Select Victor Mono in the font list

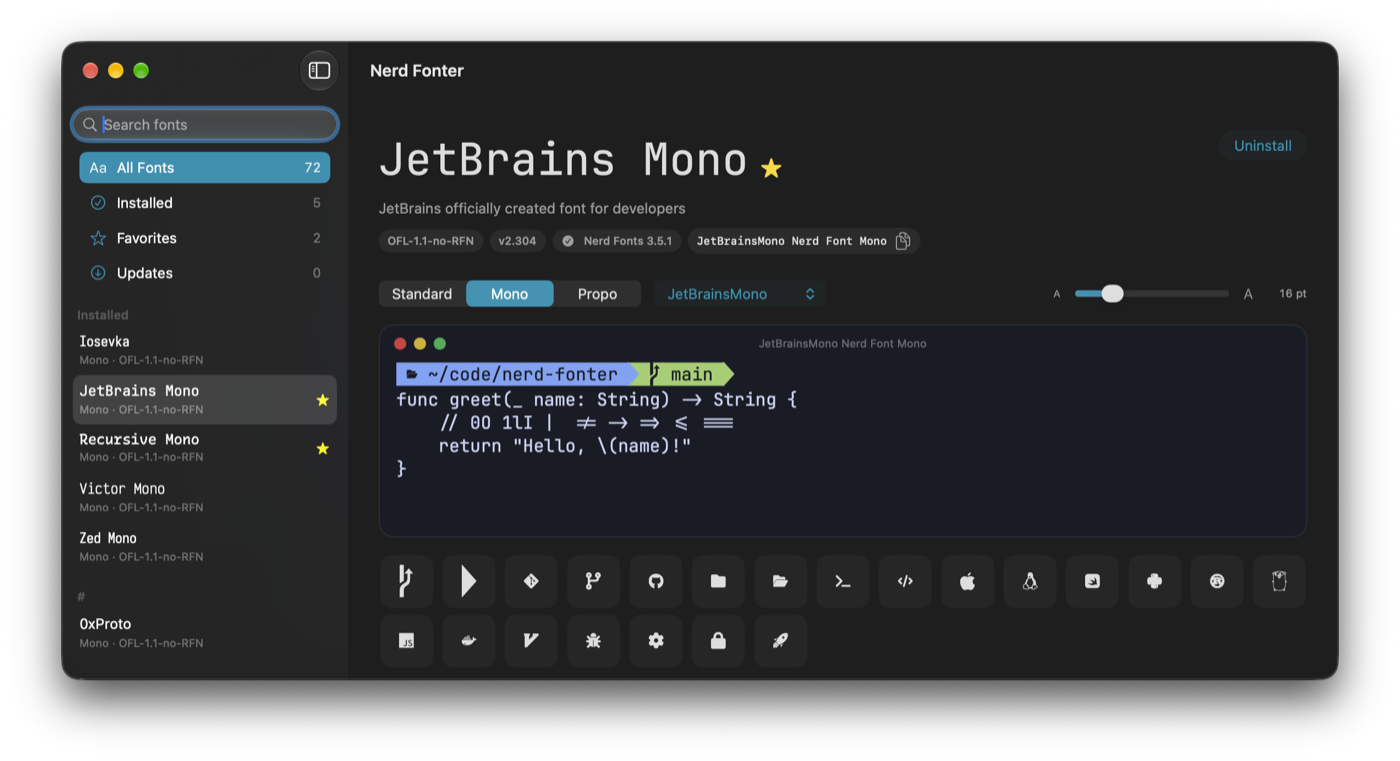coord(205,497)
